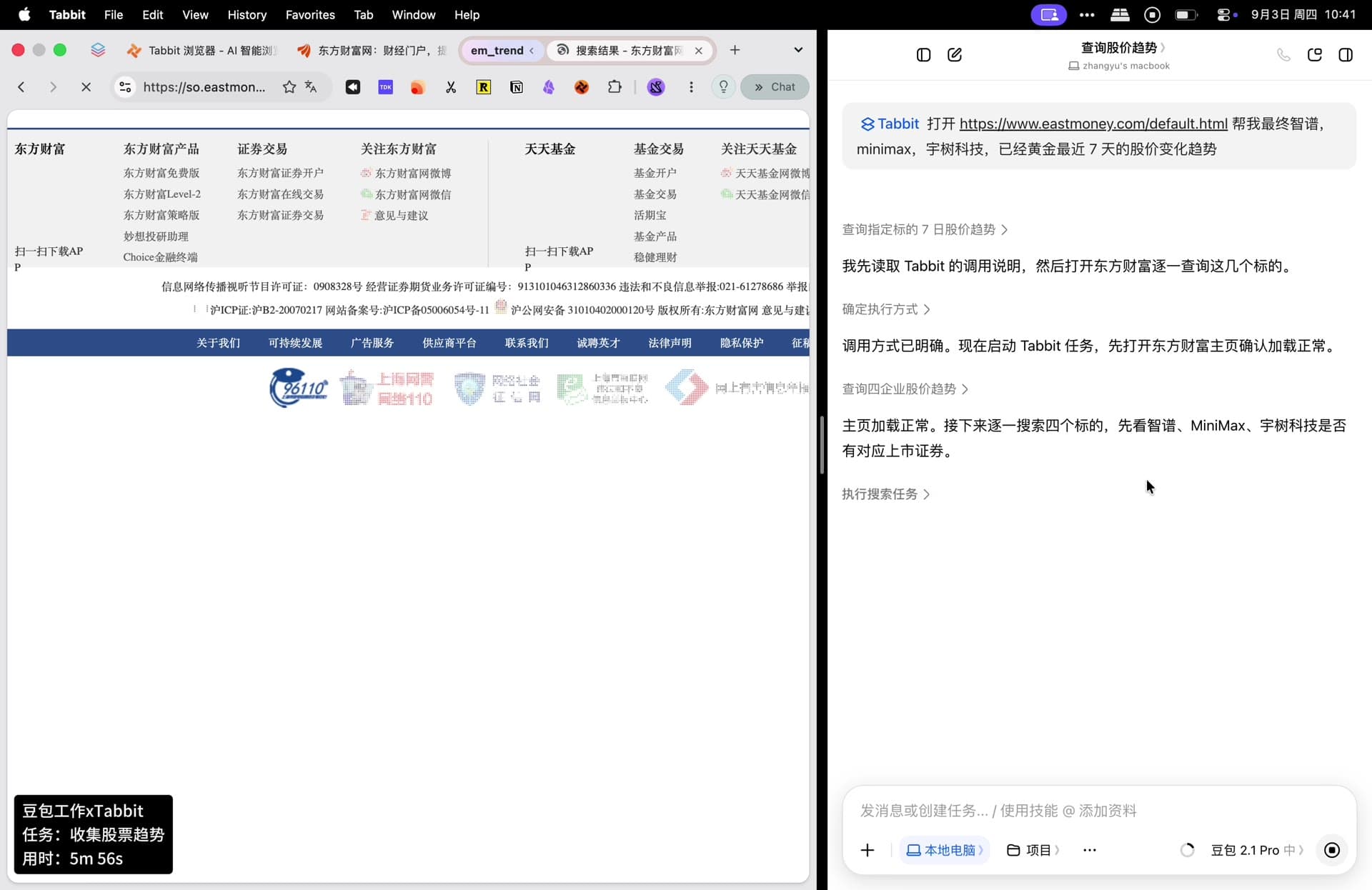Click the browser address bar URL
This screenshot has width=1372, height=890.
point(204,87)
